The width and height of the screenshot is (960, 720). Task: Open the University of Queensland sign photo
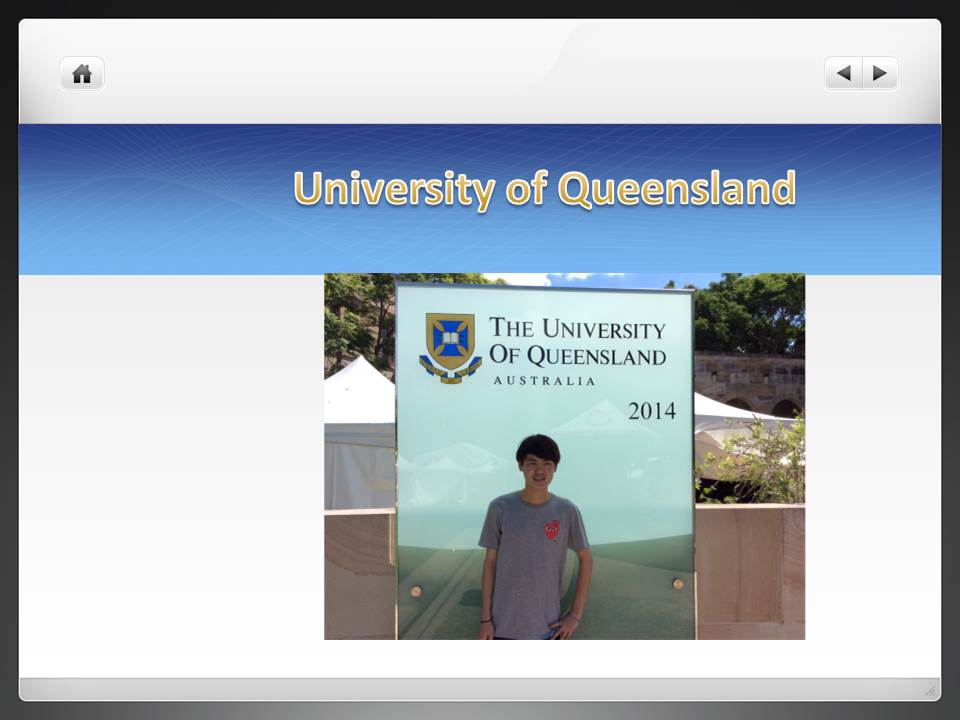(x=564, y=456)
